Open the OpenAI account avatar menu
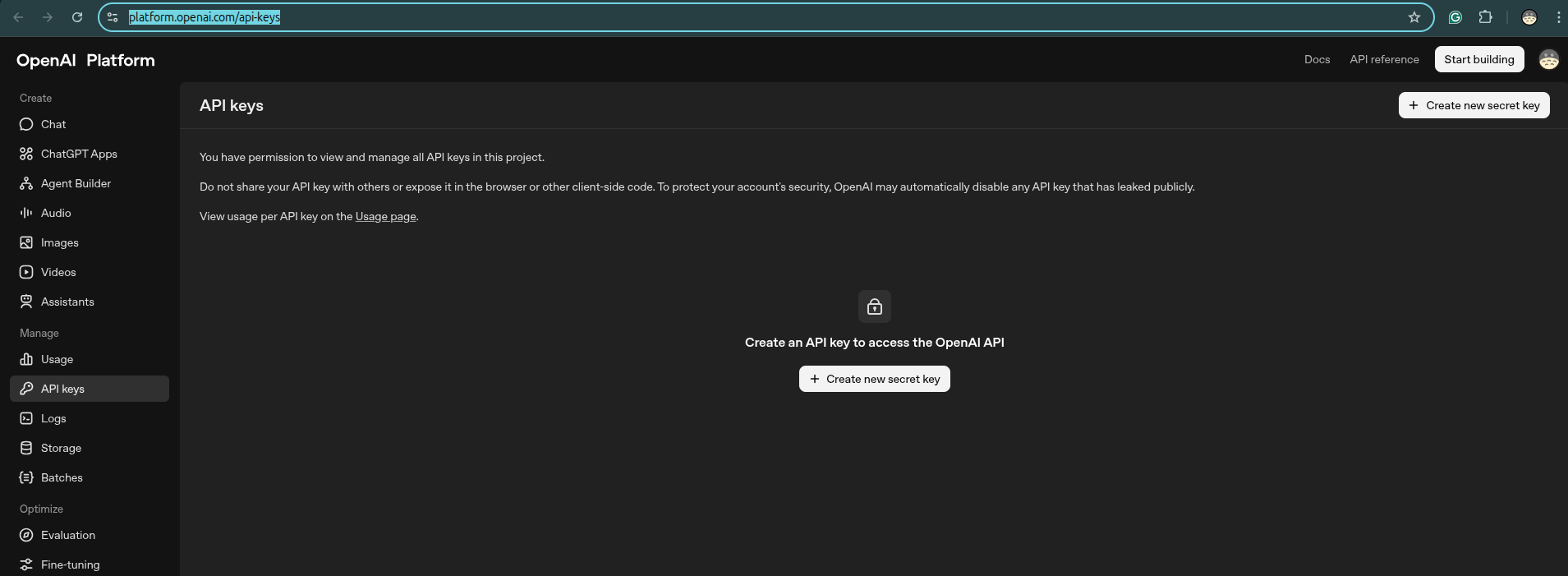Screen dimensions: 1568x576 (1548, 59)
